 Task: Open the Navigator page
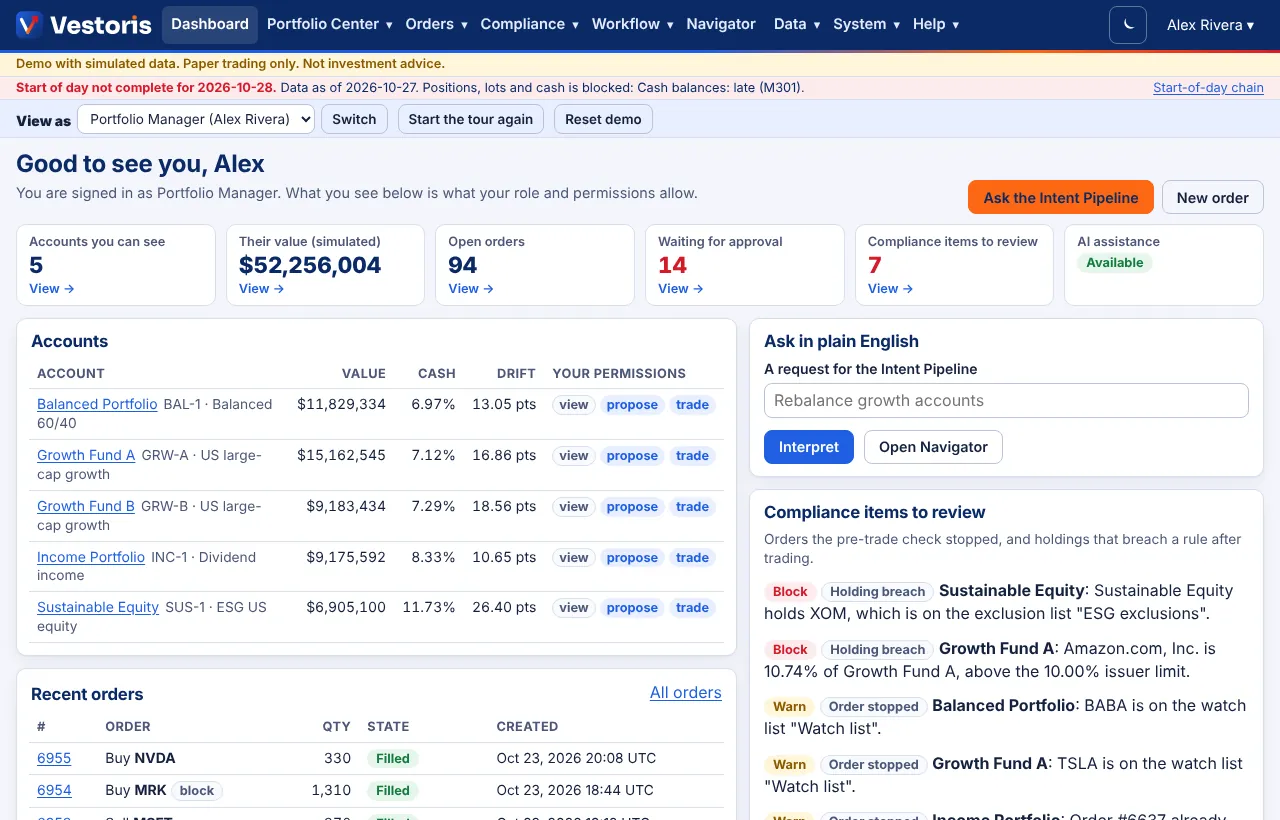721,25
